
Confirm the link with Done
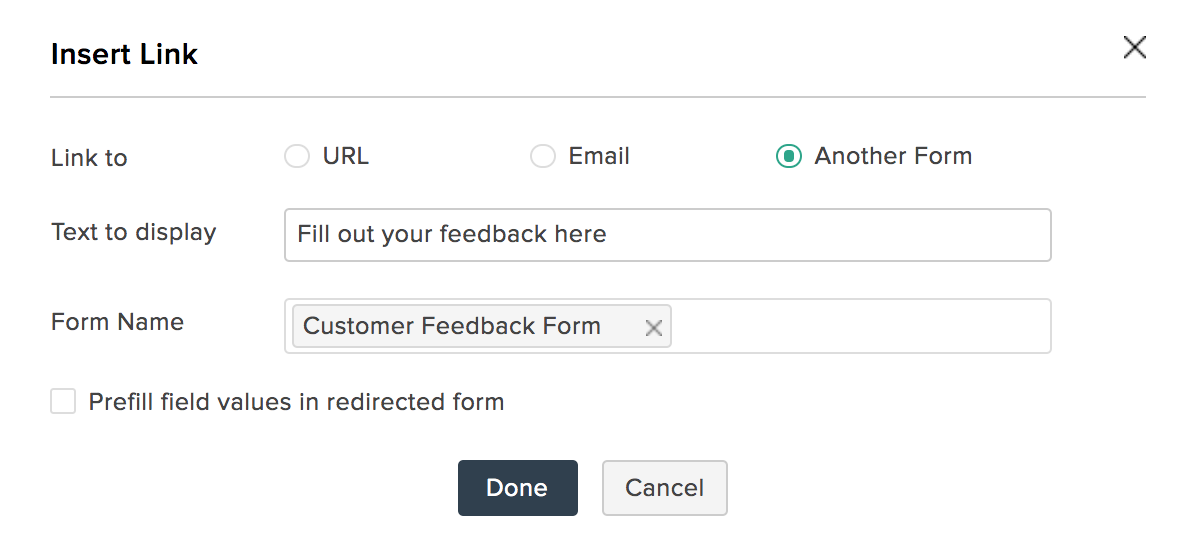pyautogui.click(x=517, y=488)
